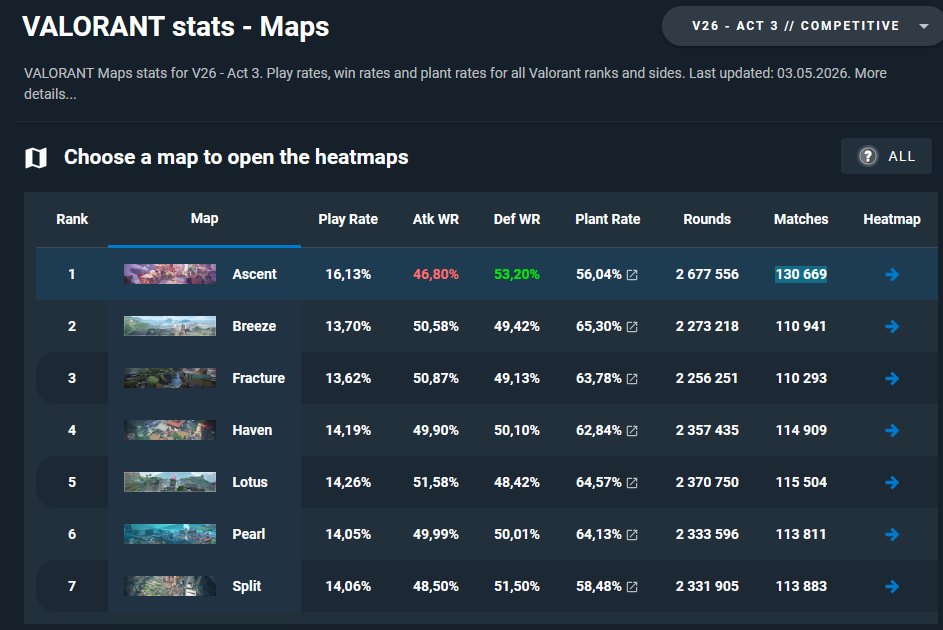Click the Split map name

tap(247, 586)
